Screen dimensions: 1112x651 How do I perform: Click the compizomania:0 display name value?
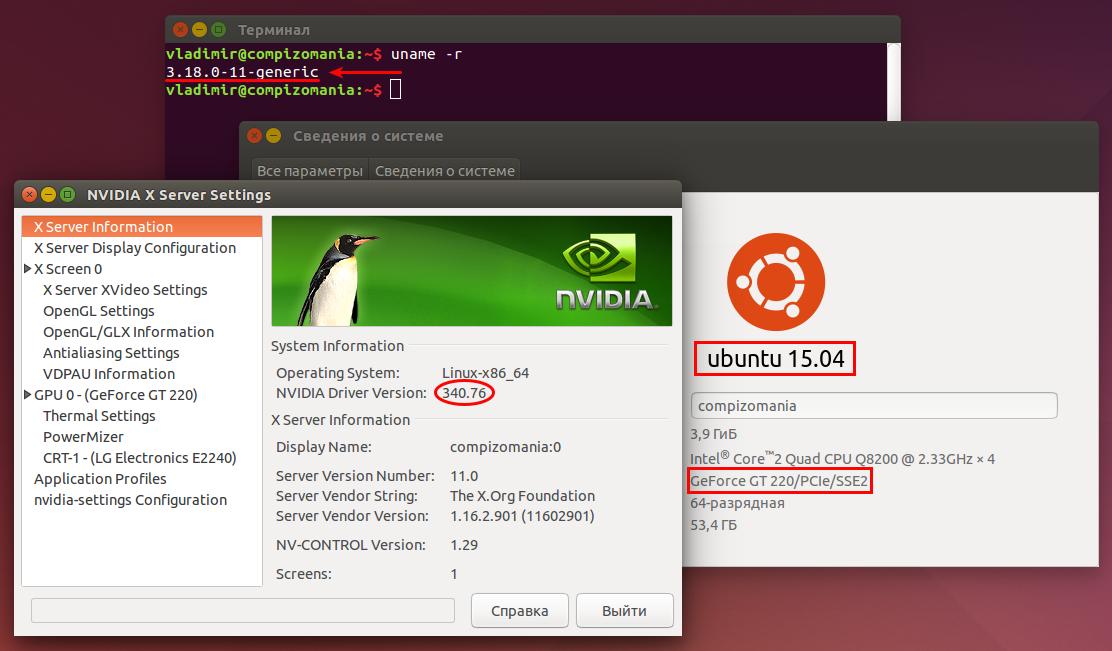click(x=506, y=447)
